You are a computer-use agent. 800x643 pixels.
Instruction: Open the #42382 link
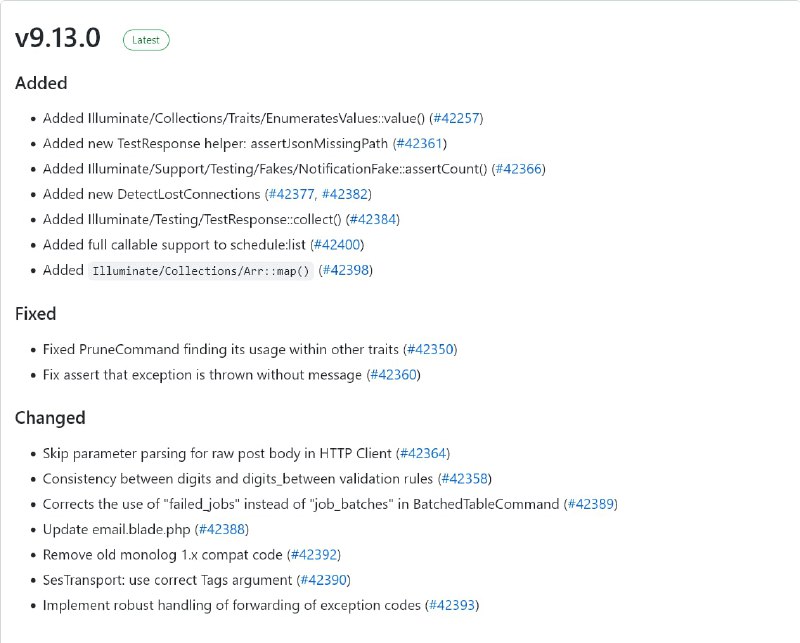tap(345, 194)
